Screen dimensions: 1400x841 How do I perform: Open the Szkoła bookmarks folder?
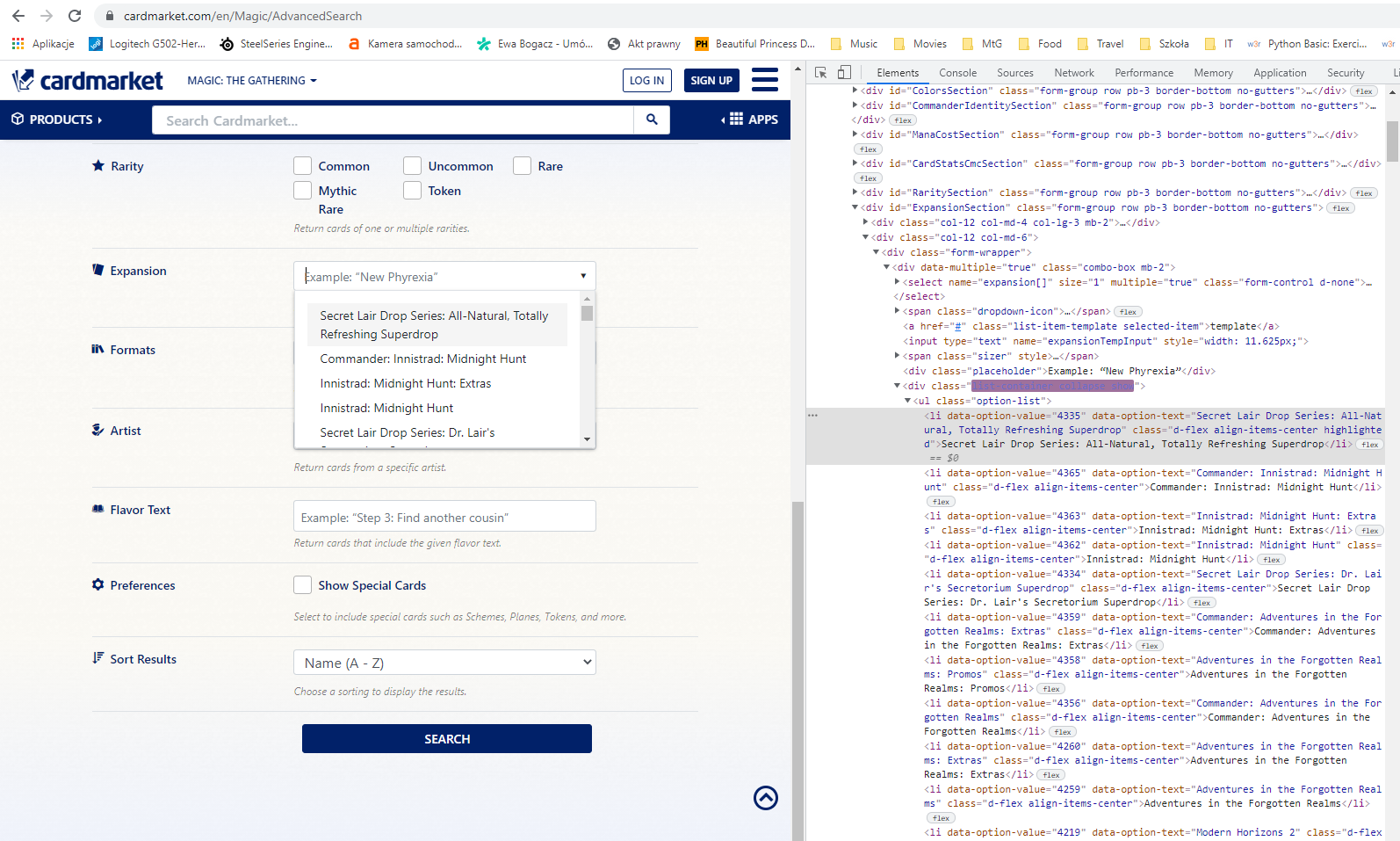pos(1164,44)
